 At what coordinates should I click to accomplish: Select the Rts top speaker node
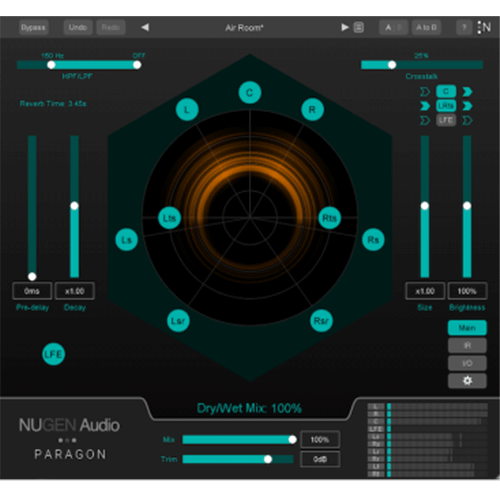pyautogui.click(x=330, y=218)
